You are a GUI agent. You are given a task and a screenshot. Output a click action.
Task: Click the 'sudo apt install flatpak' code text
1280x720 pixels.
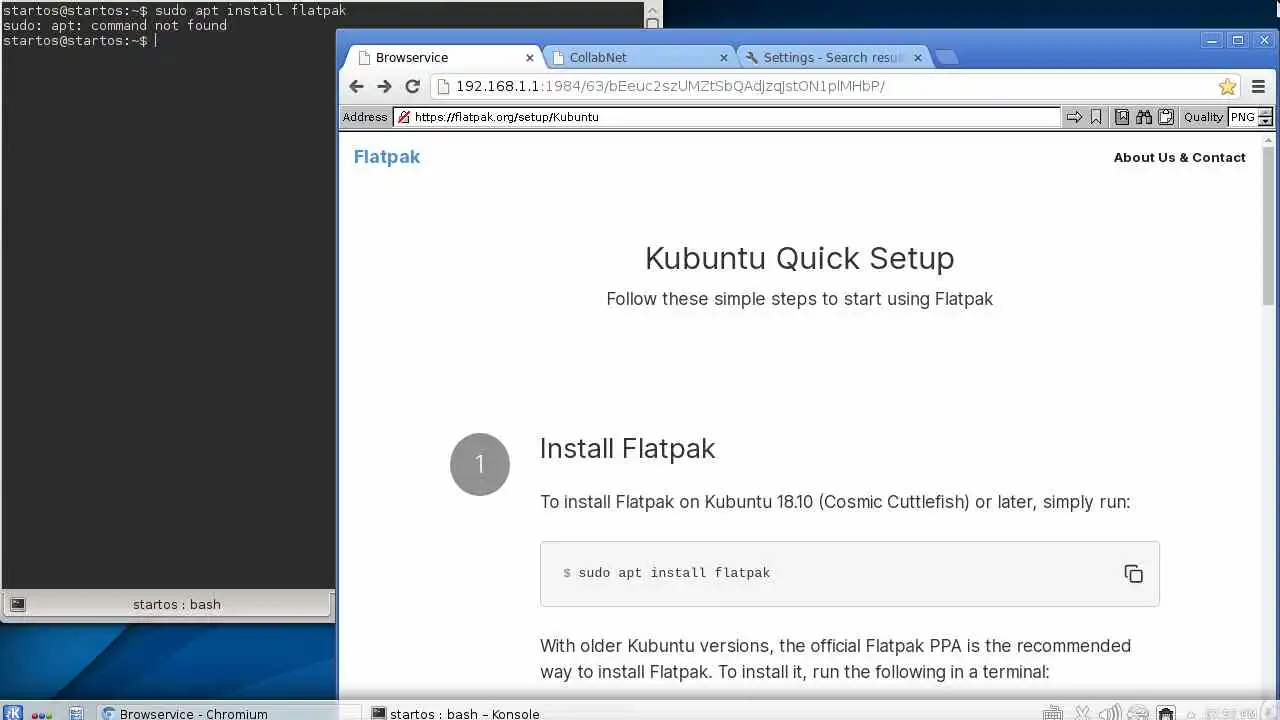click(x=674, y=573)
